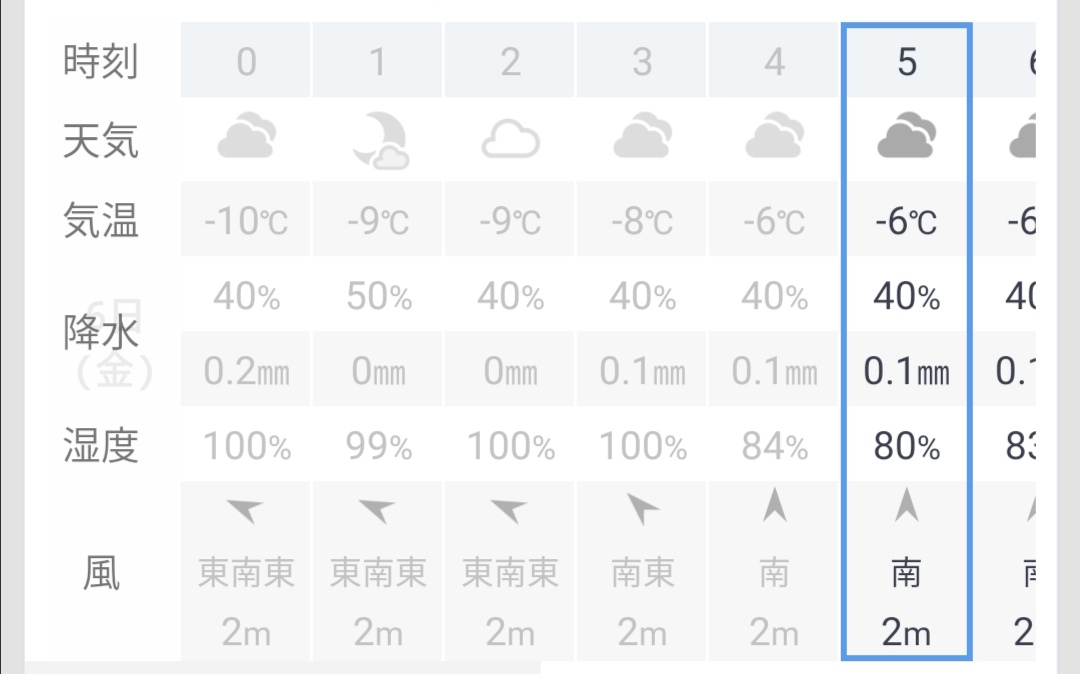Click the dark cloudy icon at hour 5
This screenshot has height=674, width=1080.
click(906, 137)
